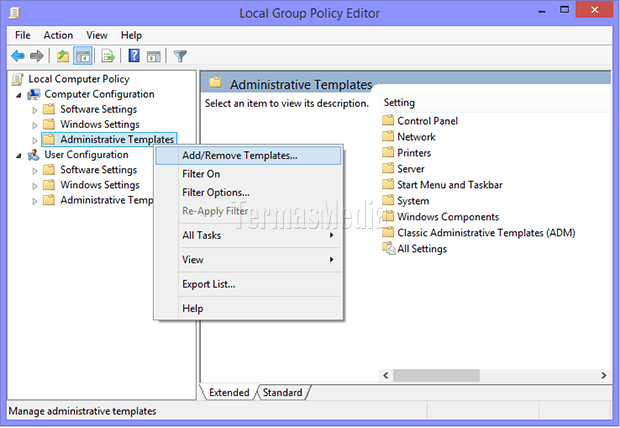The height and width of the screenshot is (428, 620).
Task: Click the Export List toolbar icon
Action: (108, 56)
